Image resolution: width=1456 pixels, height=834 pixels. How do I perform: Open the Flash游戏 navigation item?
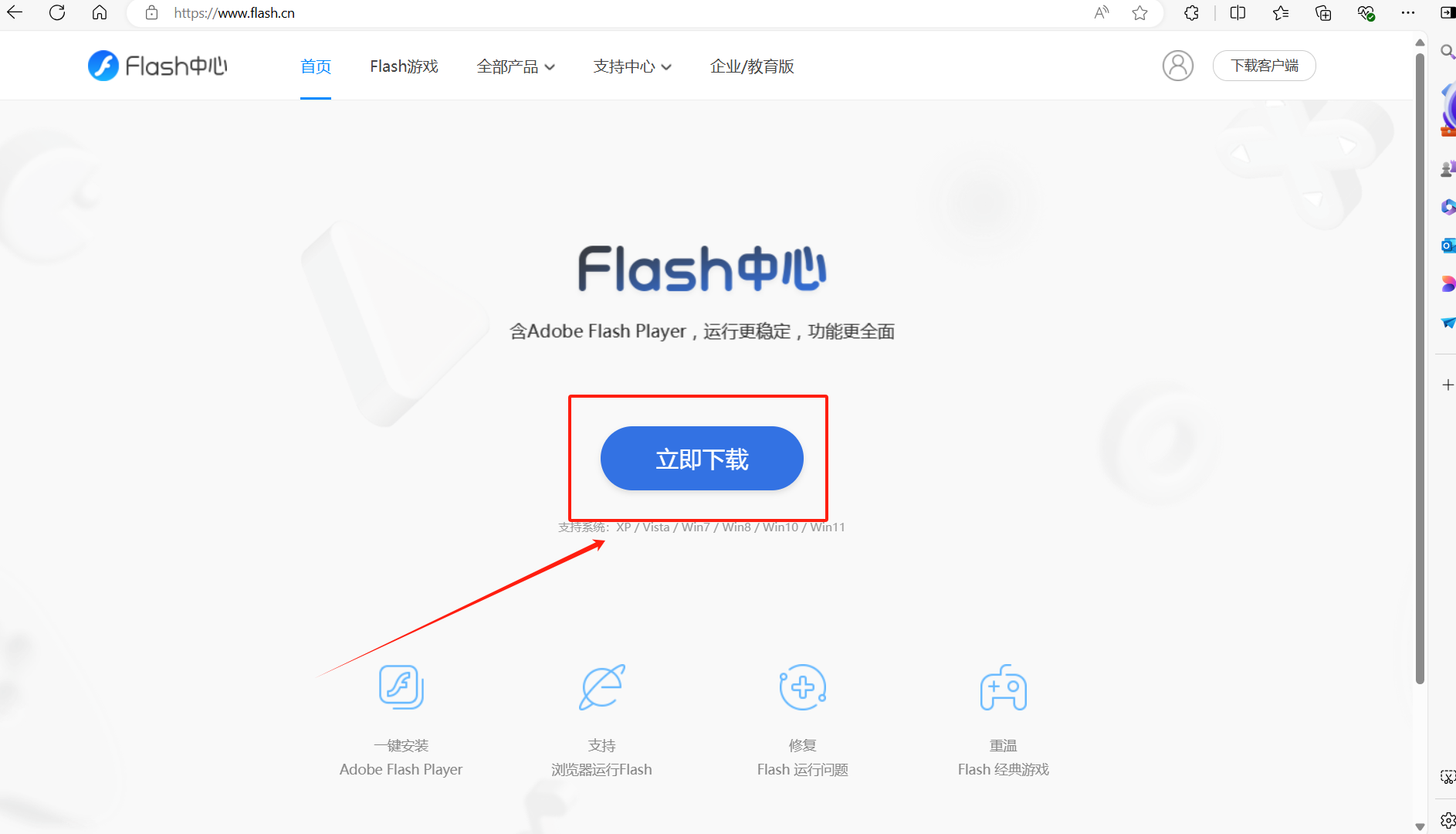404,66
